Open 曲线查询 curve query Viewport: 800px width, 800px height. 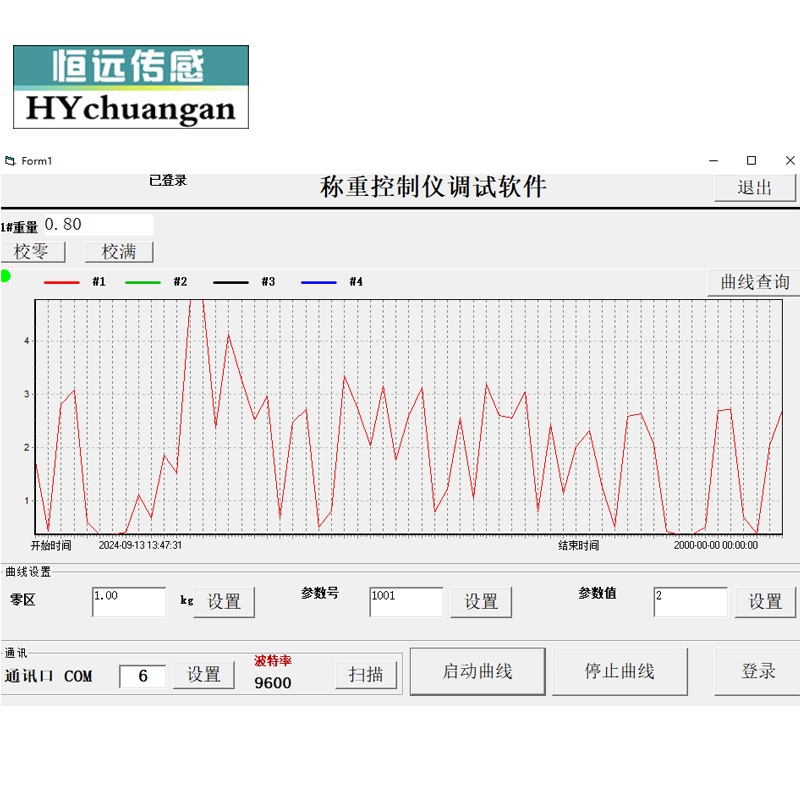755,282
